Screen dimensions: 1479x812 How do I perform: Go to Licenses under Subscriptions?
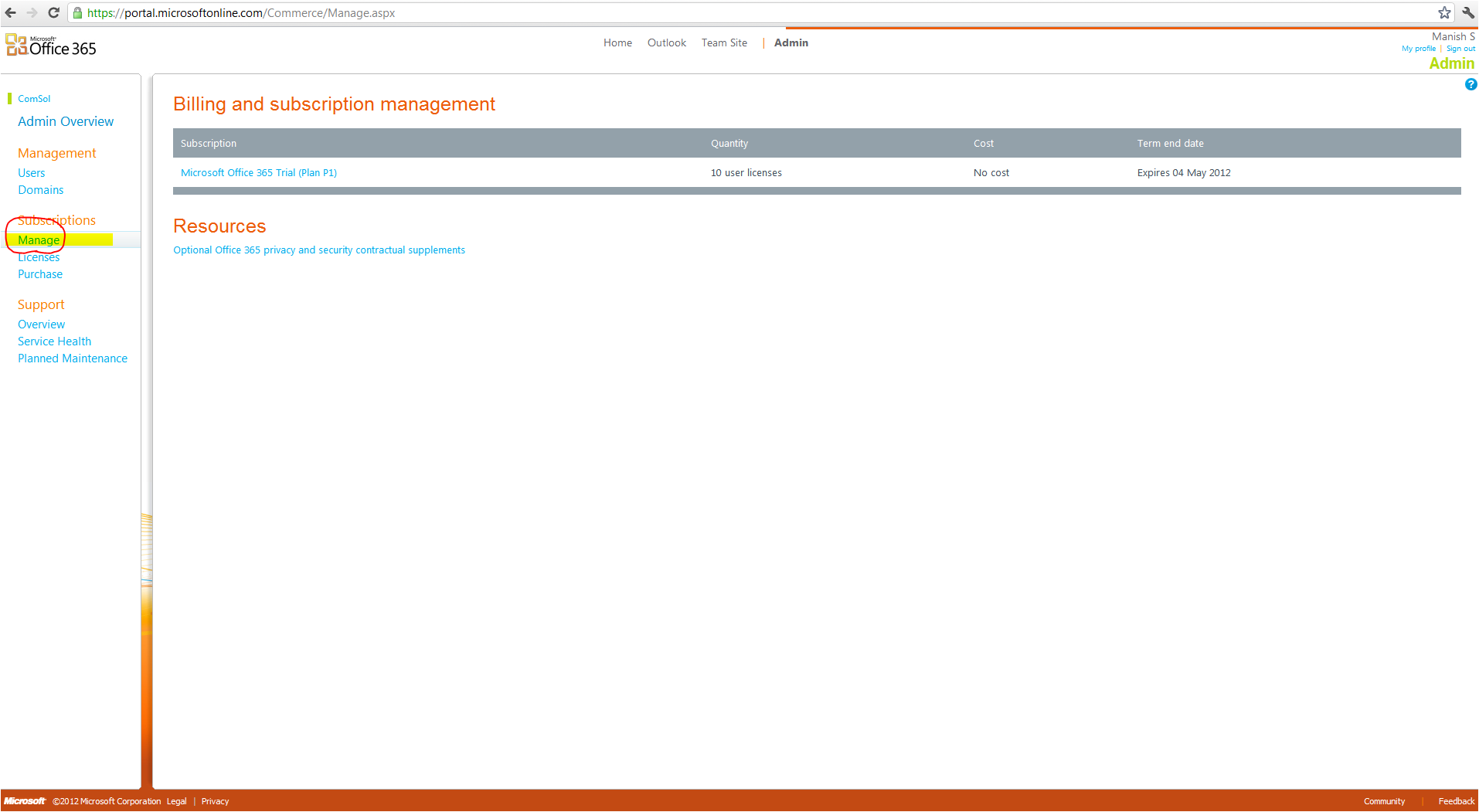tap(39, 258)
